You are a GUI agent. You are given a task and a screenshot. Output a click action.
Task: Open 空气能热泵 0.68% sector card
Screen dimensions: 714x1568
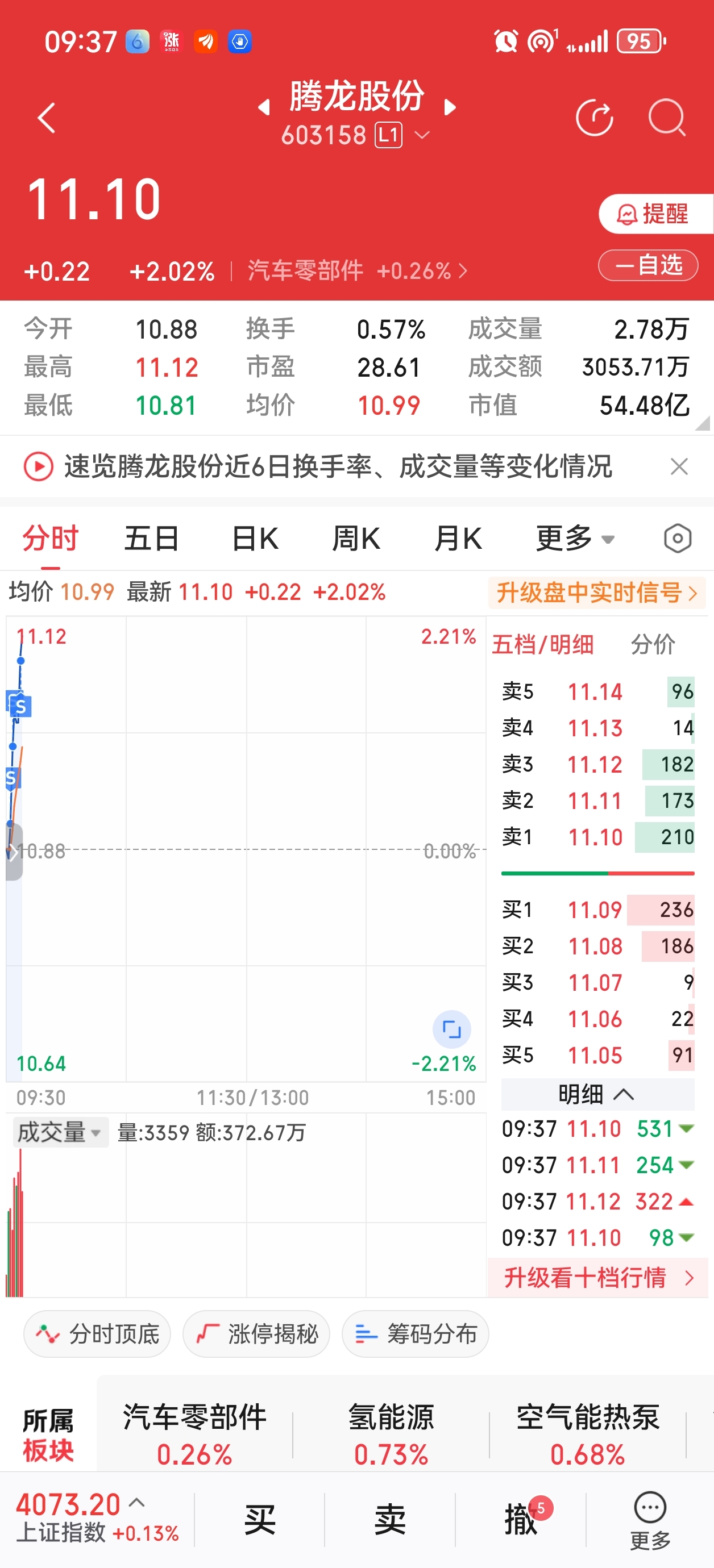[x=588, y=1434]
